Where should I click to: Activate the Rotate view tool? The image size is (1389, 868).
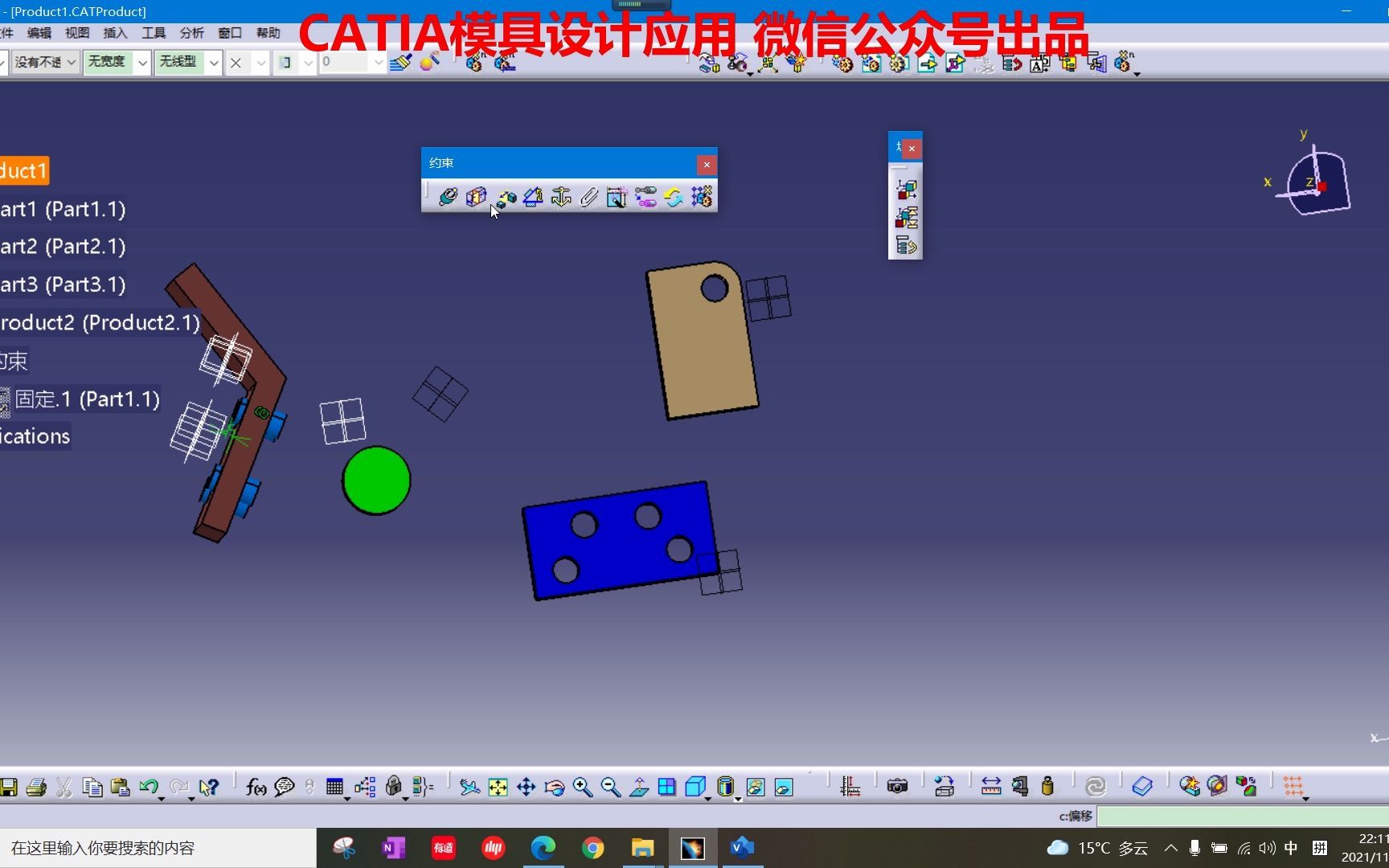pyautogui.click(x=555, y=787)
